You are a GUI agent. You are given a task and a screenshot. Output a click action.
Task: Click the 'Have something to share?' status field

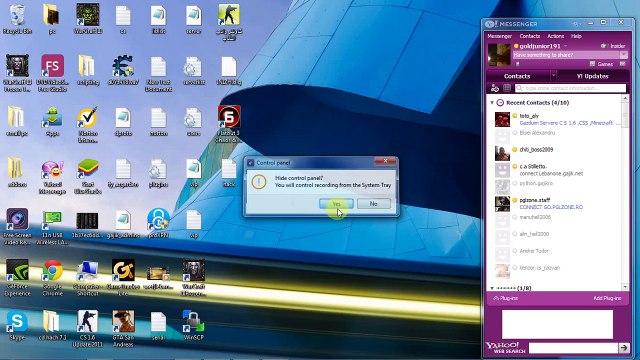(x=566, y=55)
